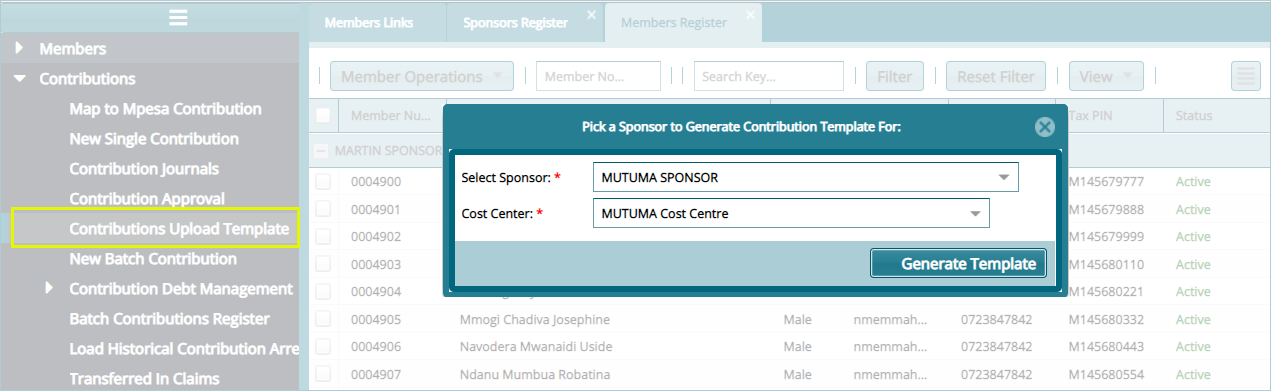
Task: Check the row for member 0004905
Action: coord(323,320)
